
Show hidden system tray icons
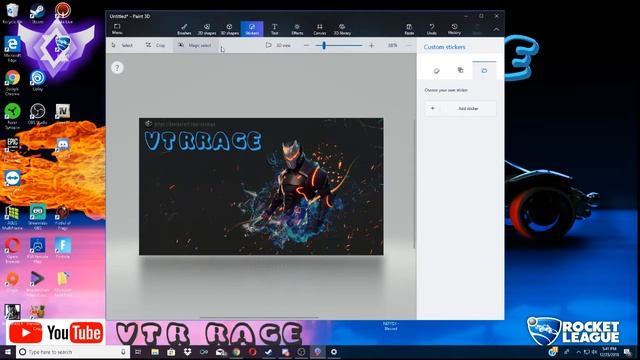[x=578, y=352]
